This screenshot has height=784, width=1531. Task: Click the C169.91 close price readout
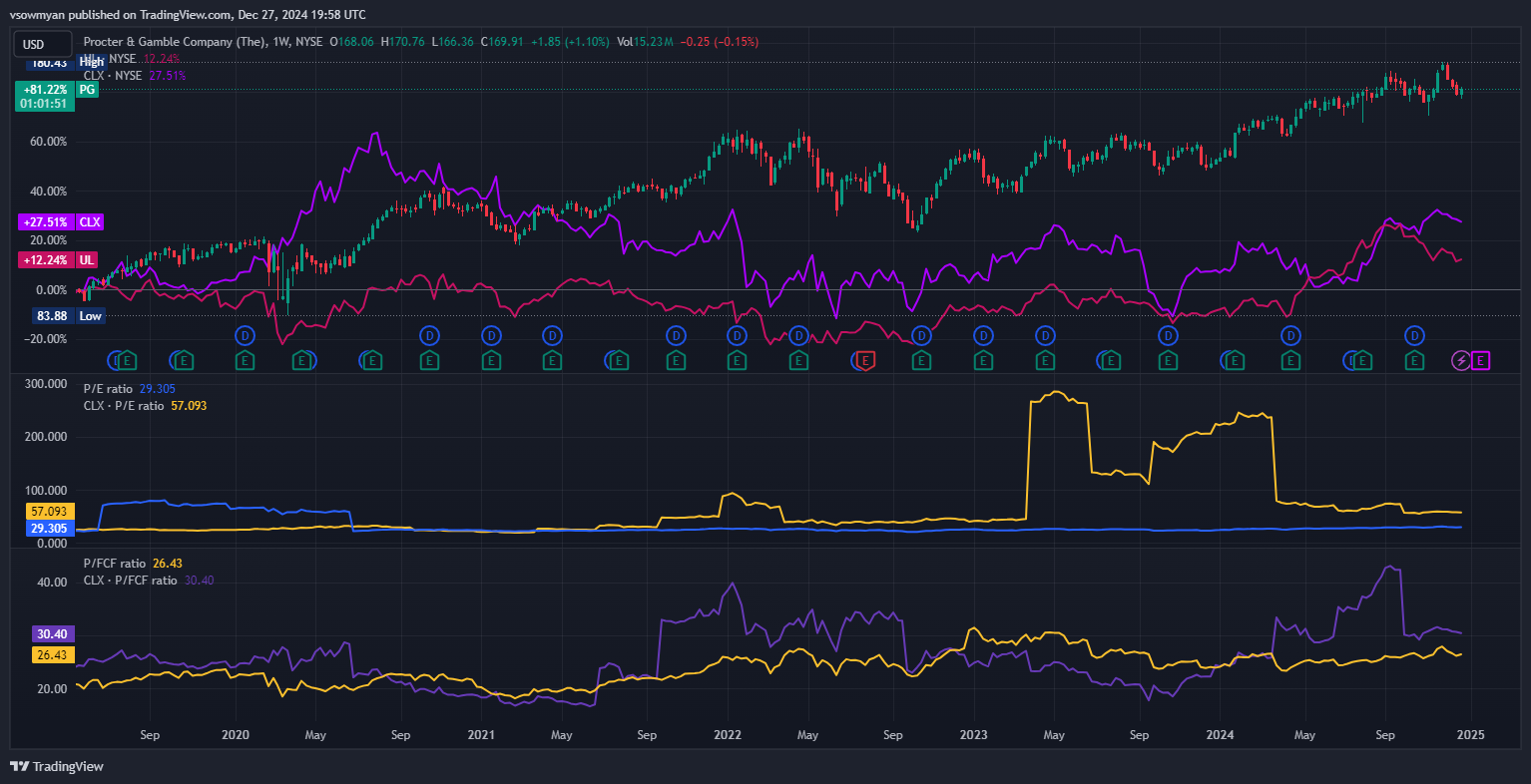[x=502, y=42]
